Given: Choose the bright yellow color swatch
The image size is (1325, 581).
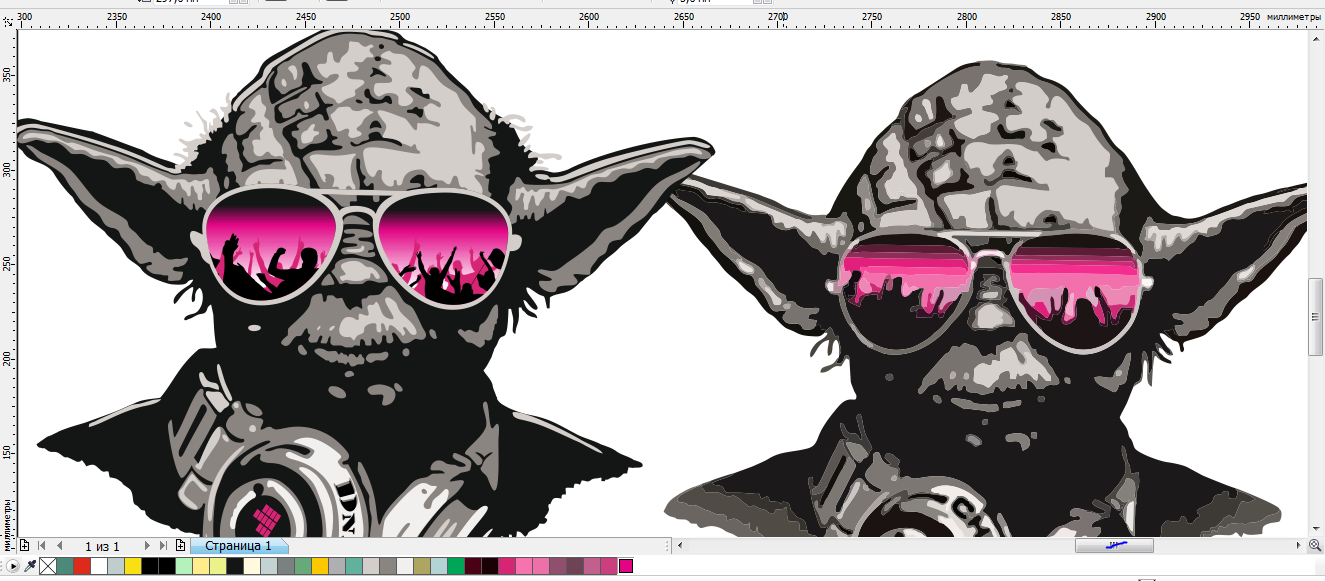Looking at the screenshot, I should [x=133, y=566].
